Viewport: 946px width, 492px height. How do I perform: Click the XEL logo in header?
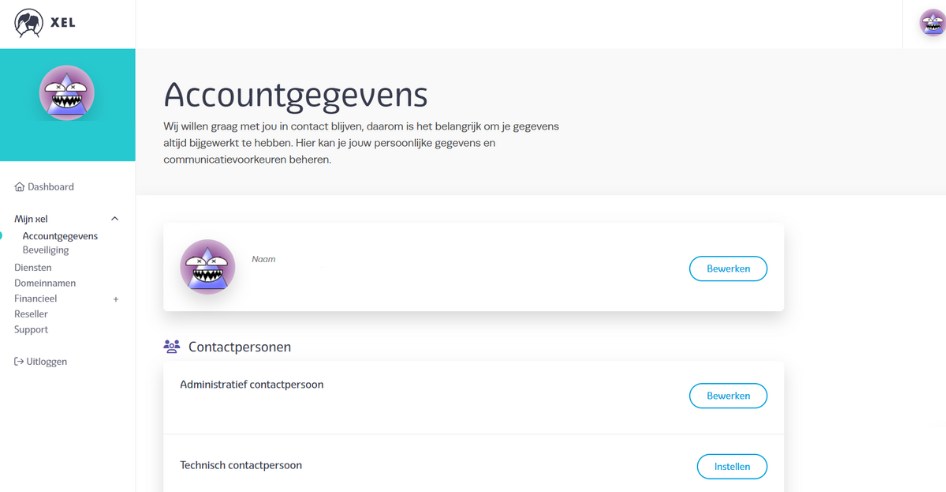[x=45, y=23]
